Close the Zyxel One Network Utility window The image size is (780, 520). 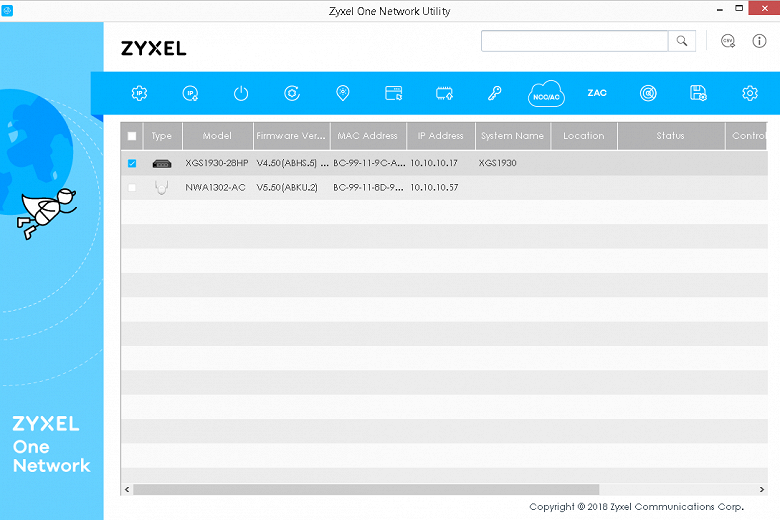tap(765, 8)
